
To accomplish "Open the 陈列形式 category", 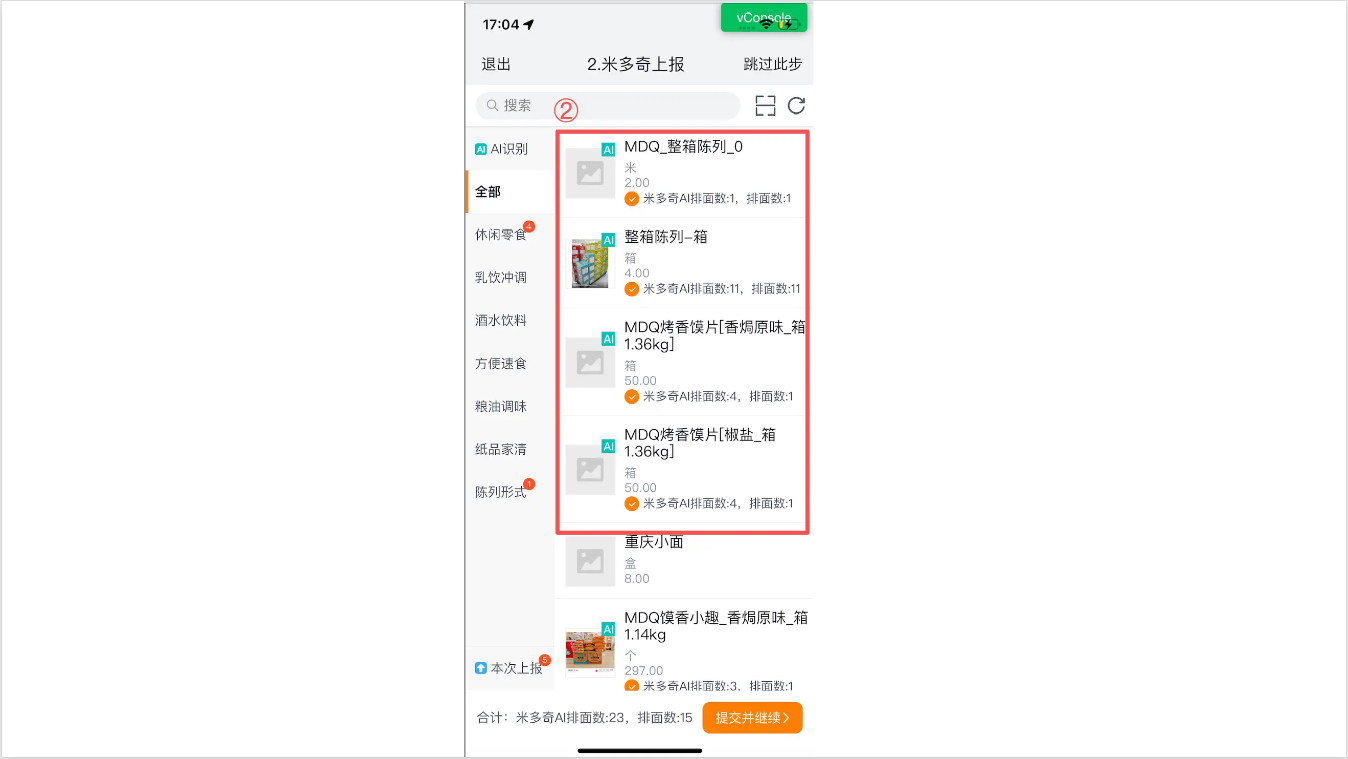I will 509,493.
